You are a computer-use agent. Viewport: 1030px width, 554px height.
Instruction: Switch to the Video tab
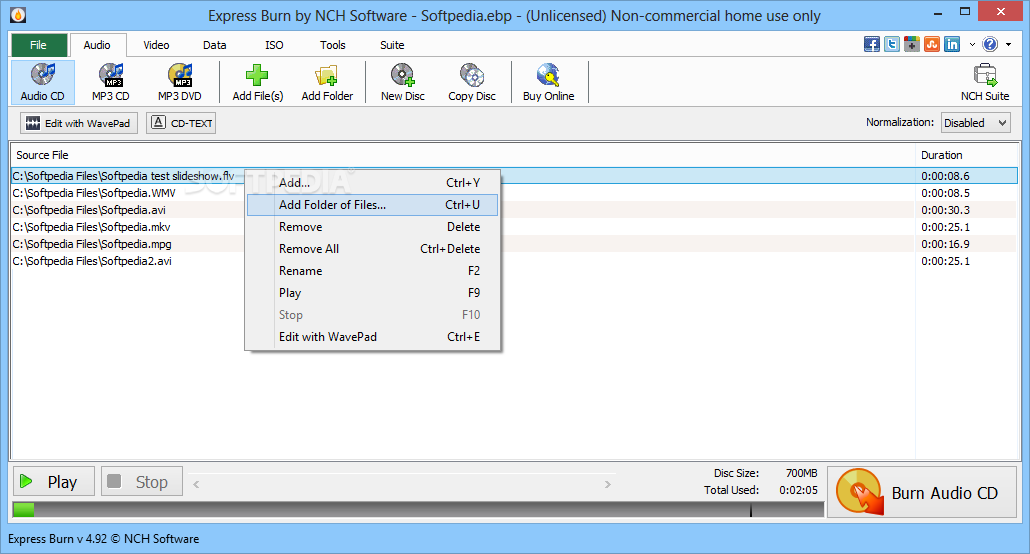pyautogui.click(x=156, y=45)
